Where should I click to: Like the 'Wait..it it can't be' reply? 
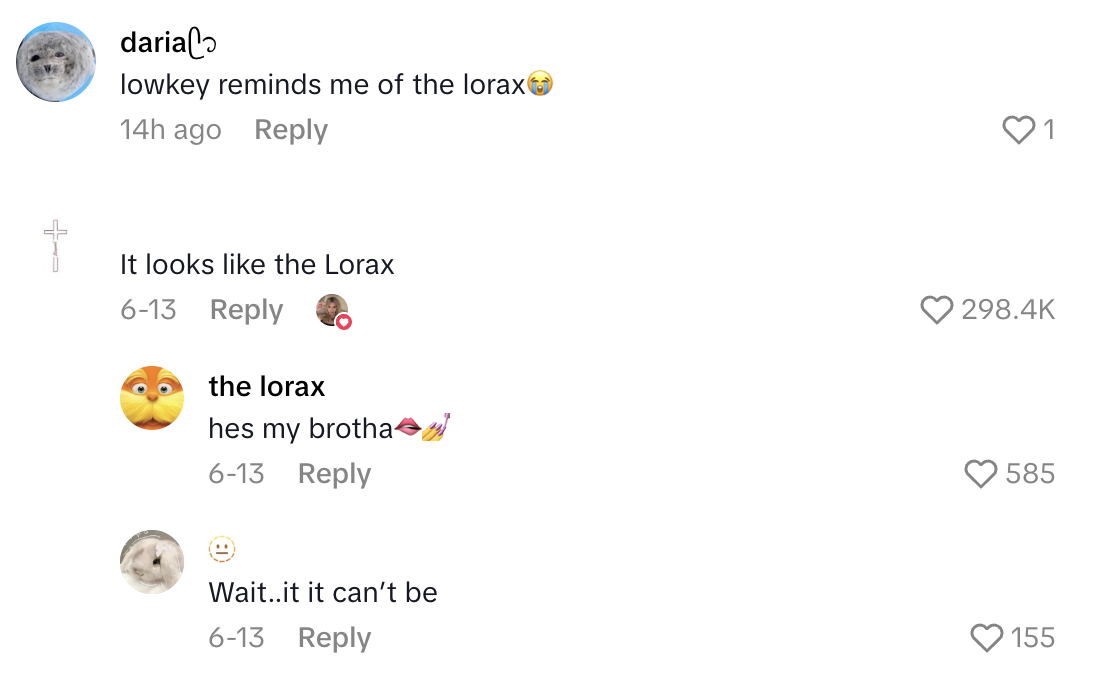pyautogui.click(x=987, y=638)
